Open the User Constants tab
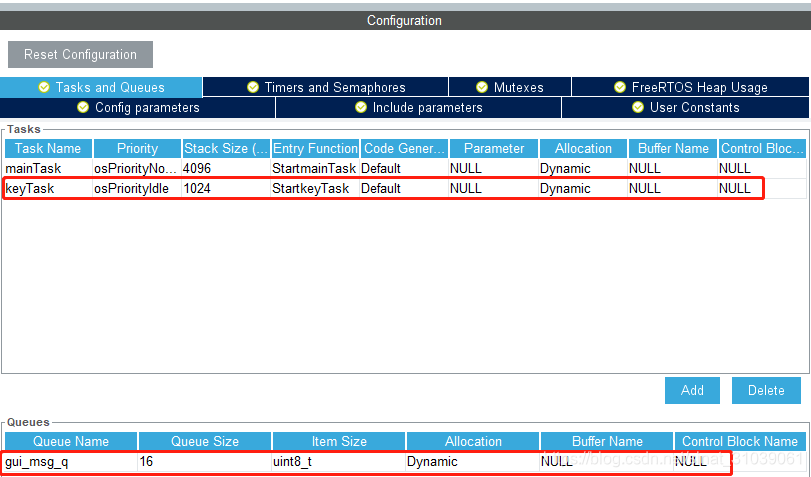 tap(685, 108)
